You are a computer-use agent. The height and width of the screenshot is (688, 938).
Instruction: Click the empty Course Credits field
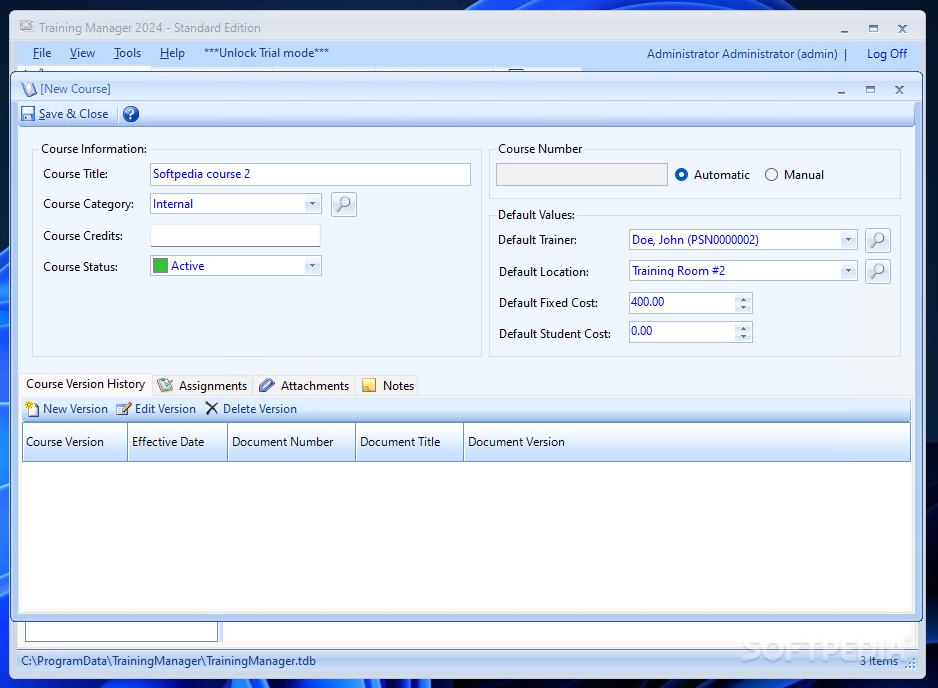click(x=235, y=235)
